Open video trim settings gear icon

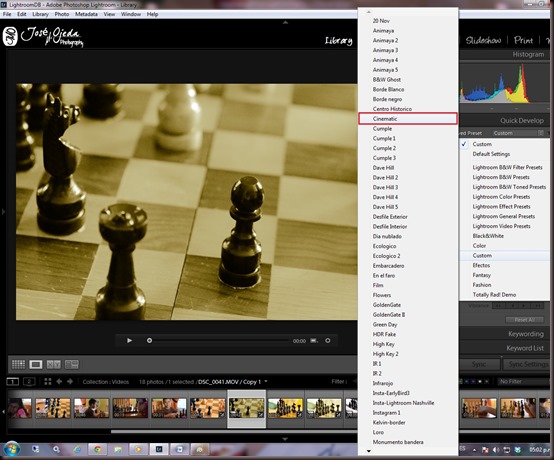coord(328,341)
